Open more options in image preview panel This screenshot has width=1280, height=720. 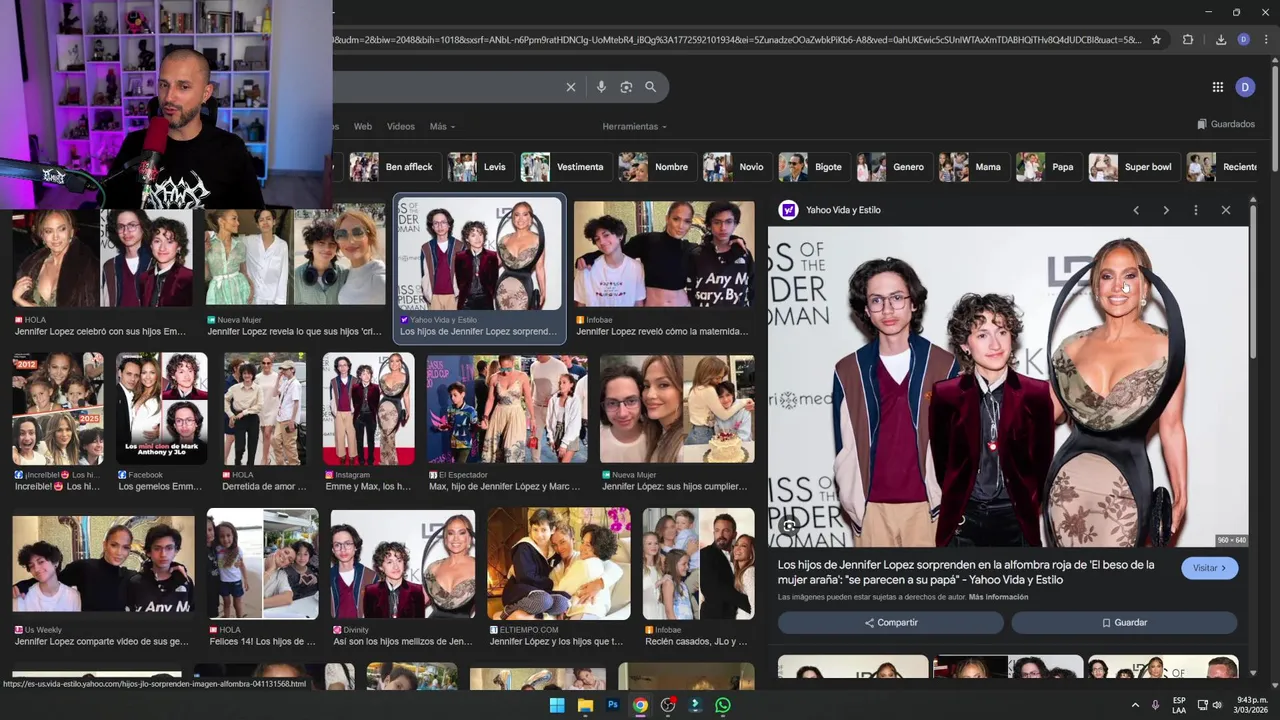1196,210
